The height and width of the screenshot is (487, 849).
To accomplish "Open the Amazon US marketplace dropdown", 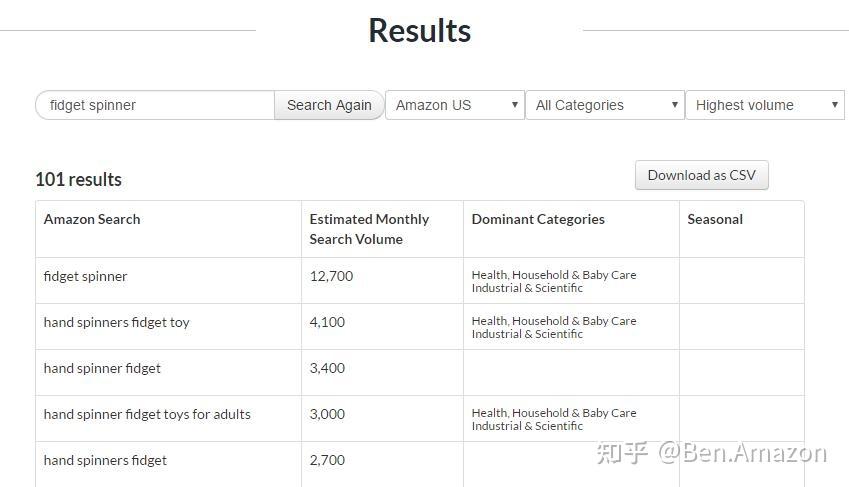I will coord(455,105).
